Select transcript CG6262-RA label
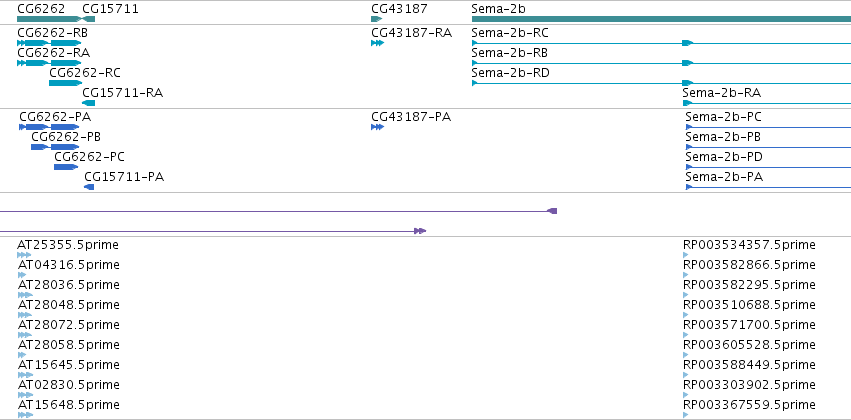Screen dimensions: 851x420 pyautogui.click(x=53, y=53)
